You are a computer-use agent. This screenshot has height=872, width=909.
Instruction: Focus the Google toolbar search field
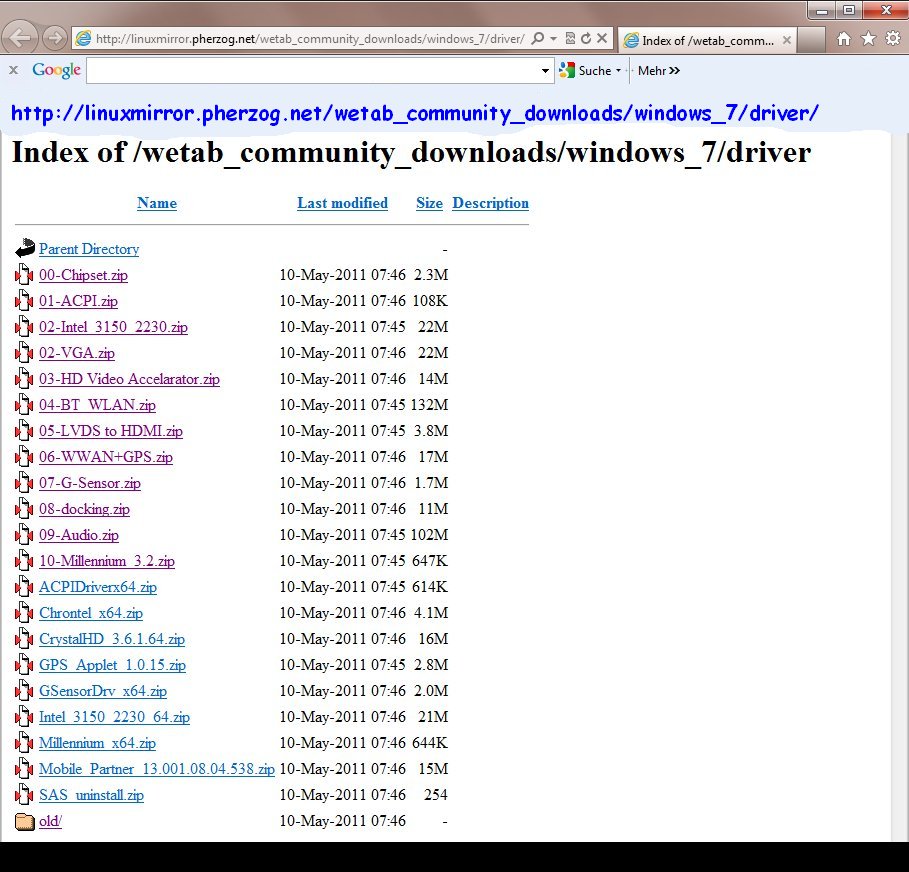tap(313, 71)
